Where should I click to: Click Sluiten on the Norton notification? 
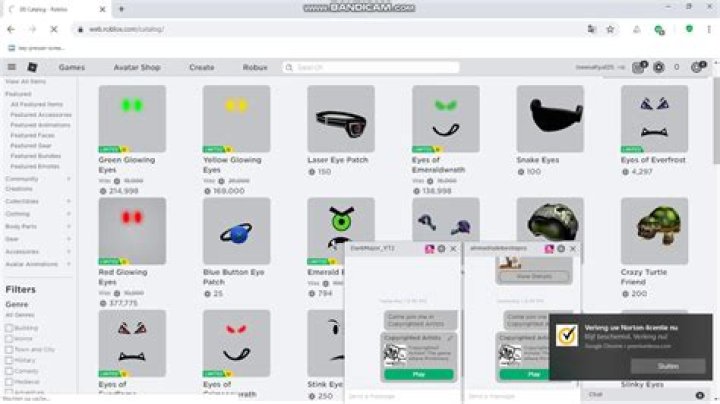click(x=681, y=366)
